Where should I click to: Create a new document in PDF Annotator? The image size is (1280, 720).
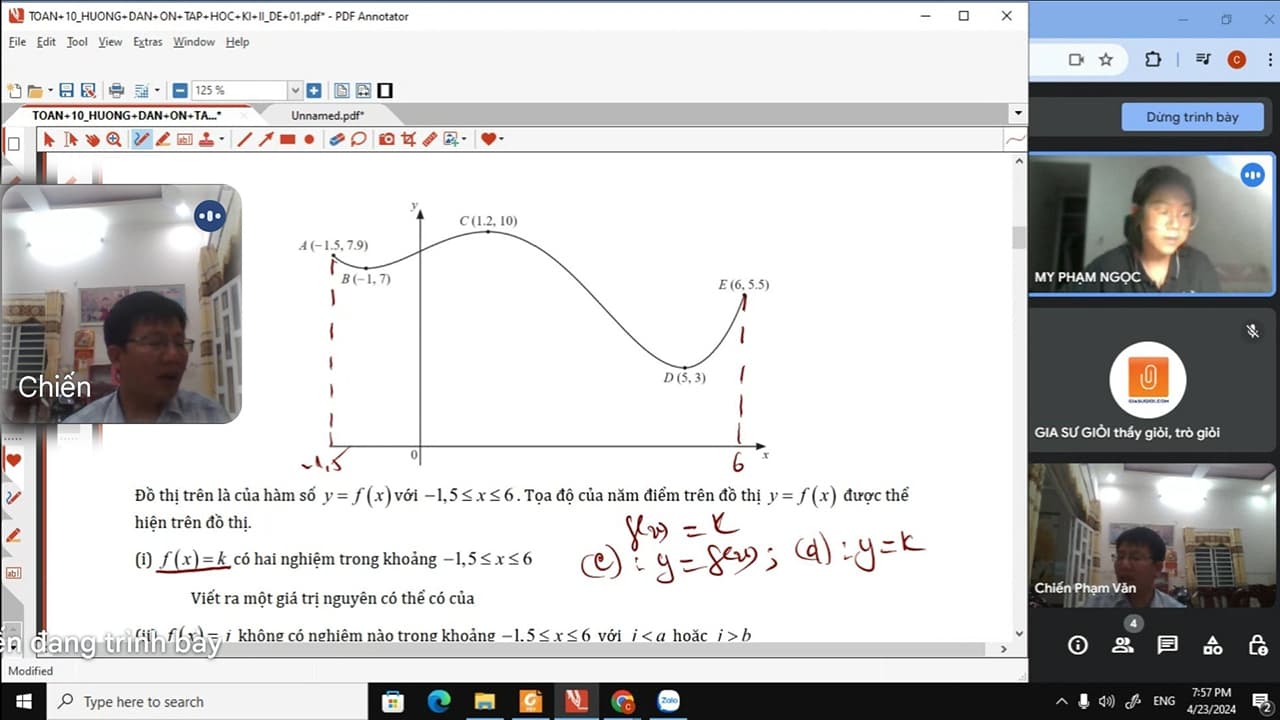14,90
